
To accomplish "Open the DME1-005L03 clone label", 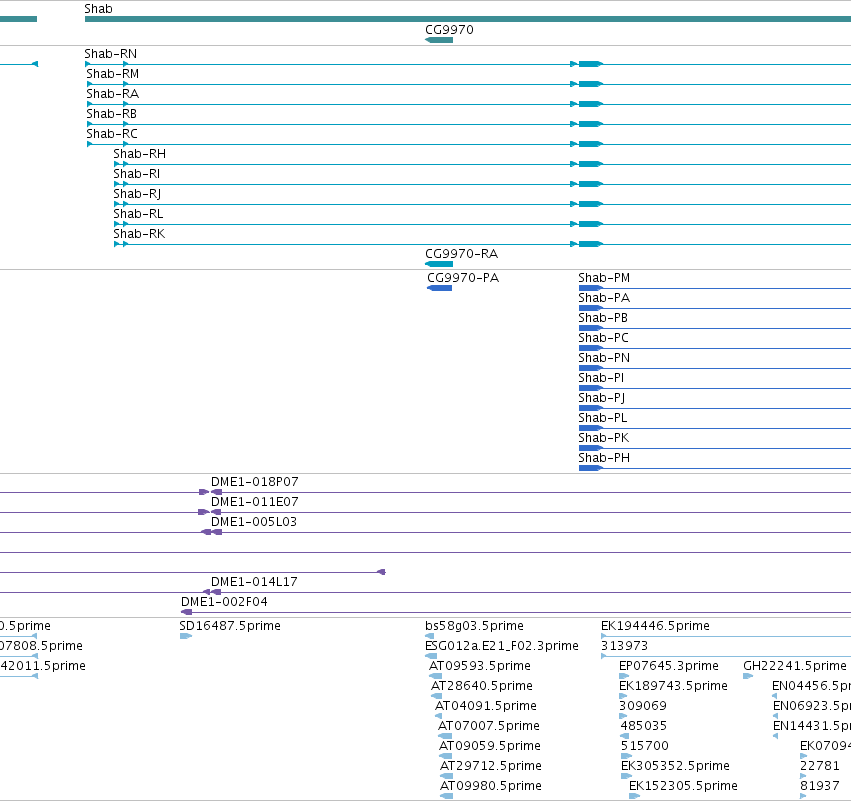I will (x=254, y=522).
